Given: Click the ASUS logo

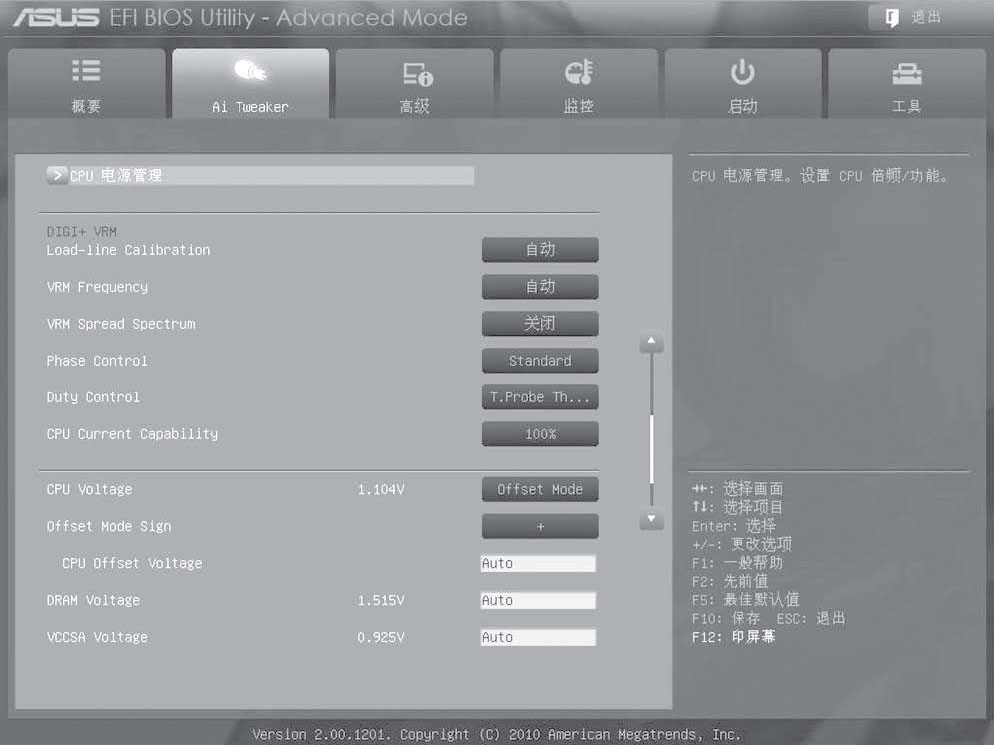Looking at the screenshot, I should 56,18.
